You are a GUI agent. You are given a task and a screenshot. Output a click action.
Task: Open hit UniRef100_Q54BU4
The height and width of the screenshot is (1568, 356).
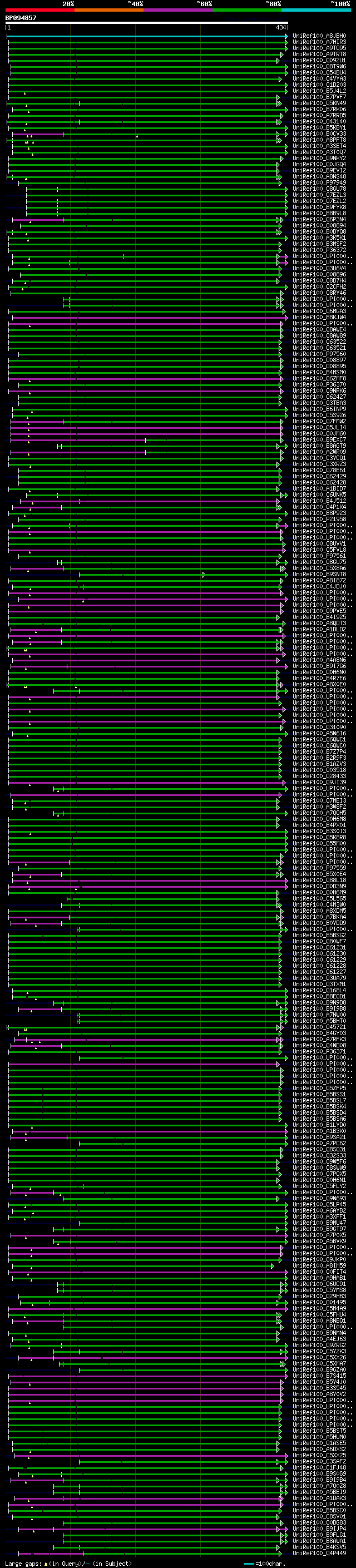pos(319,72)
